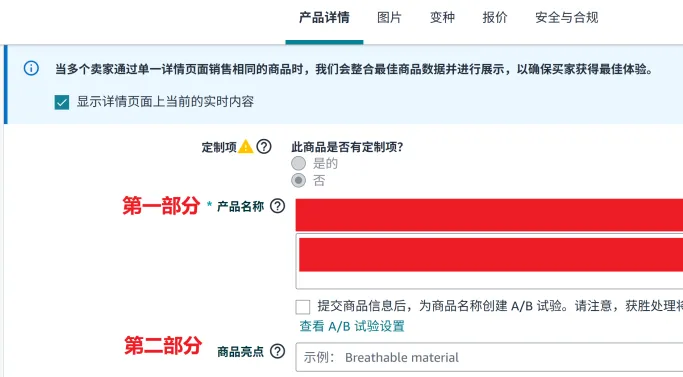The height and width of the screenshot is (377, 683).
Task: Click into the 产品名称 text area
Action: click(489, 261)
